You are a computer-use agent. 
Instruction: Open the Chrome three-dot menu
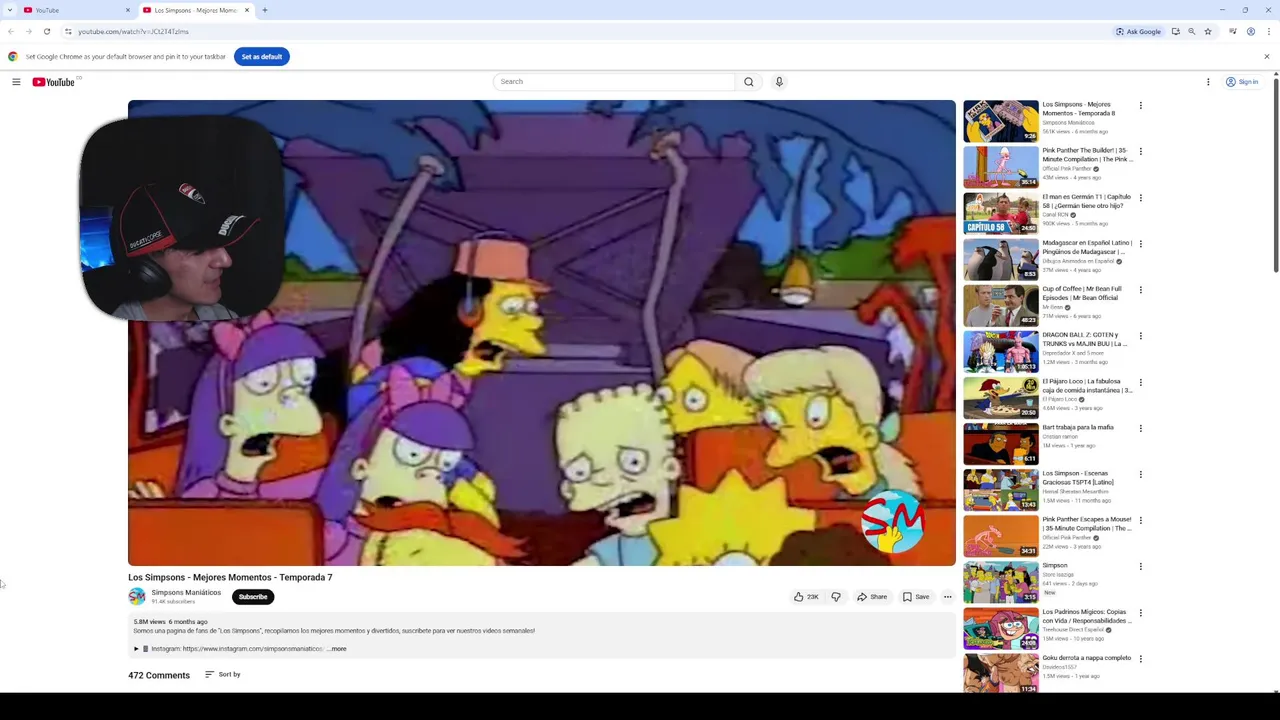pos(1268,32)
